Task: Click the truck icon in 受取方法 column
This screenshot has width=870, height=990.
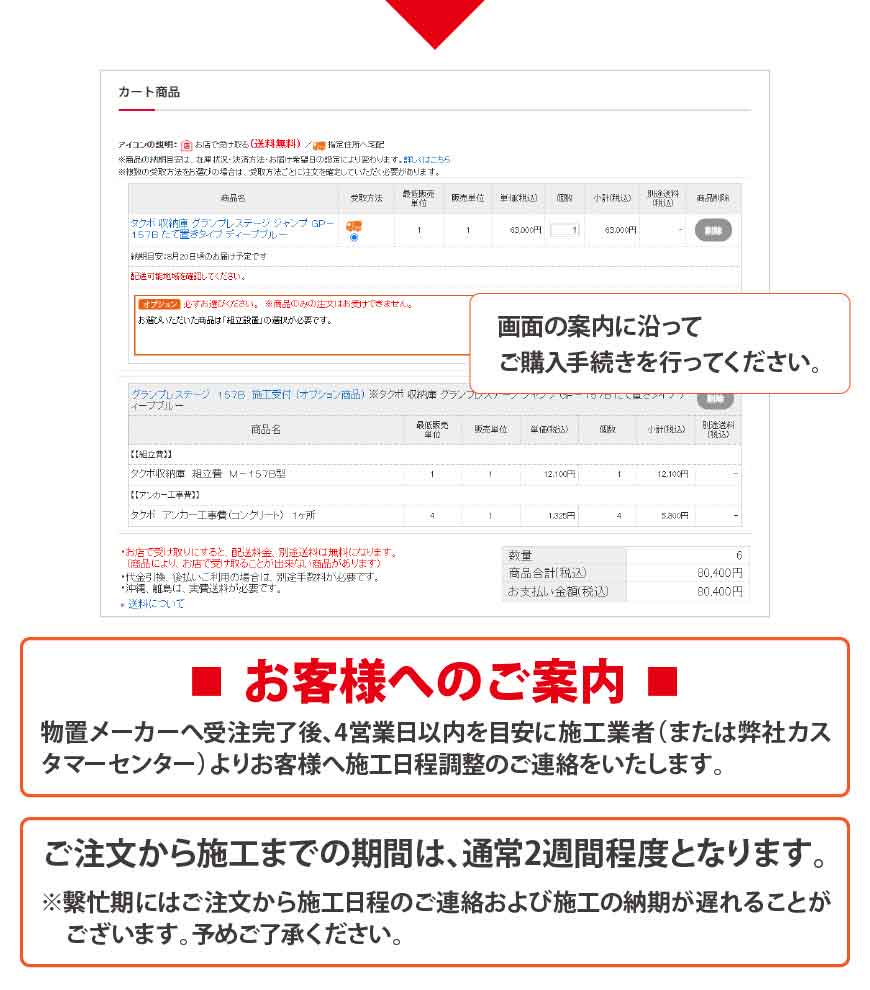Action: tap(353, 225)
